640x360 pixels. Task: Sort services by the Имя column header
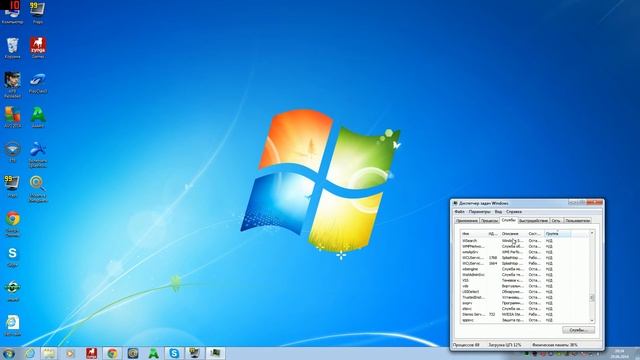pos(474,234)
